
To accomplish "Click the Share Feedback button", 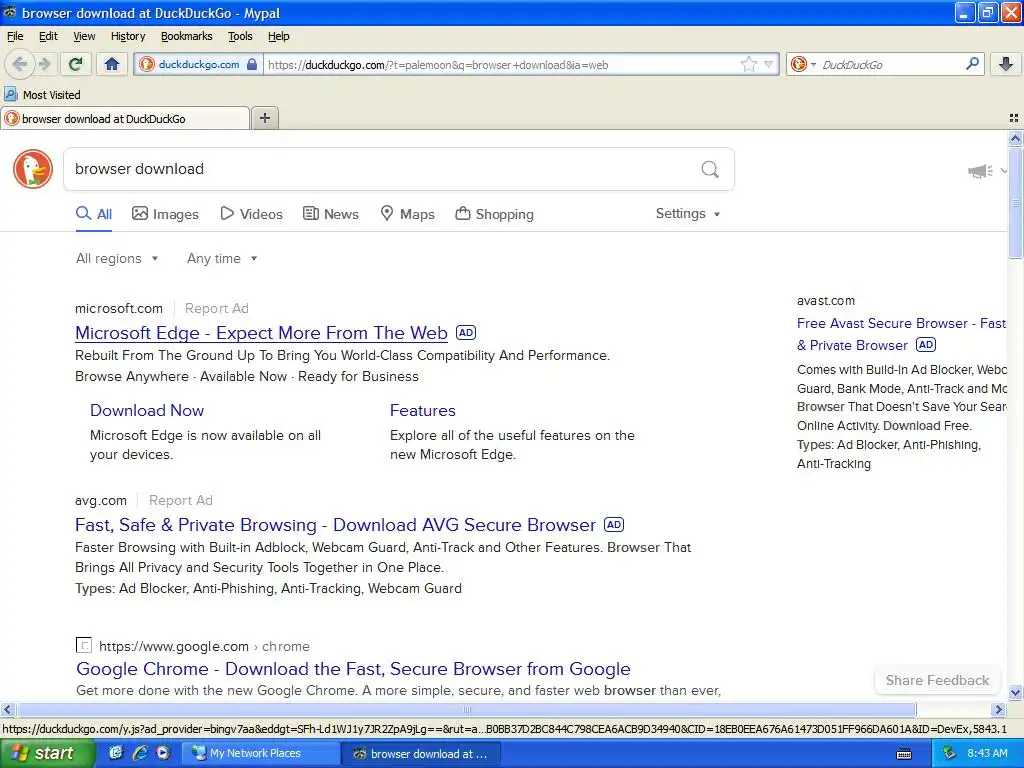I will click(x=937, y=680).
